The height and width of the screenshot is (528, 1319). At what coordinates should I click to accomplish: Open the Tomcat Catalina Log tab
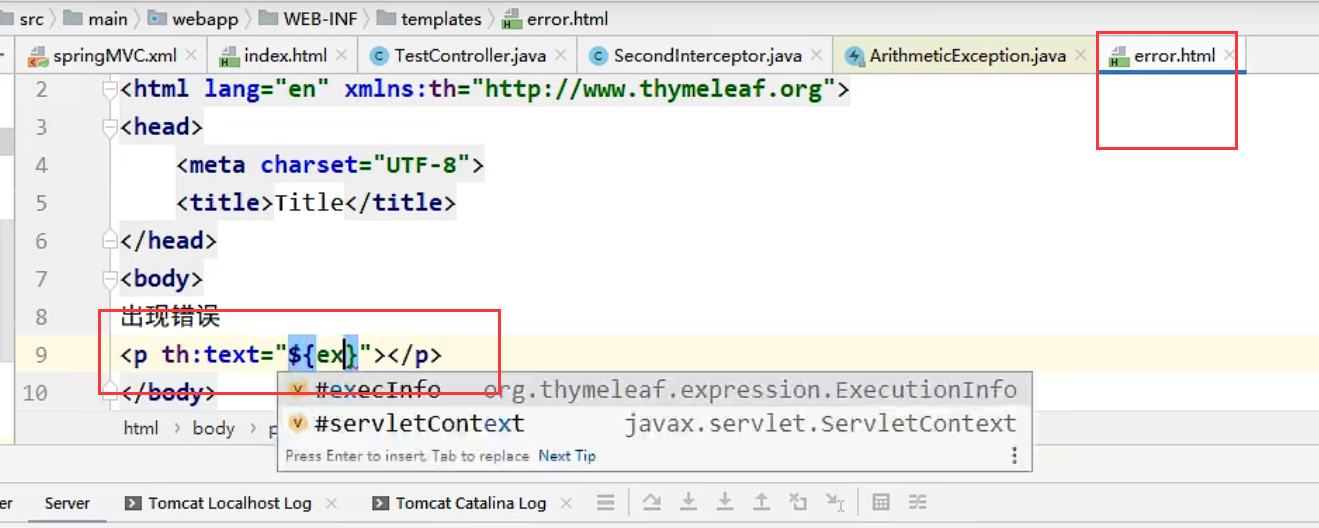coord(470,503)
